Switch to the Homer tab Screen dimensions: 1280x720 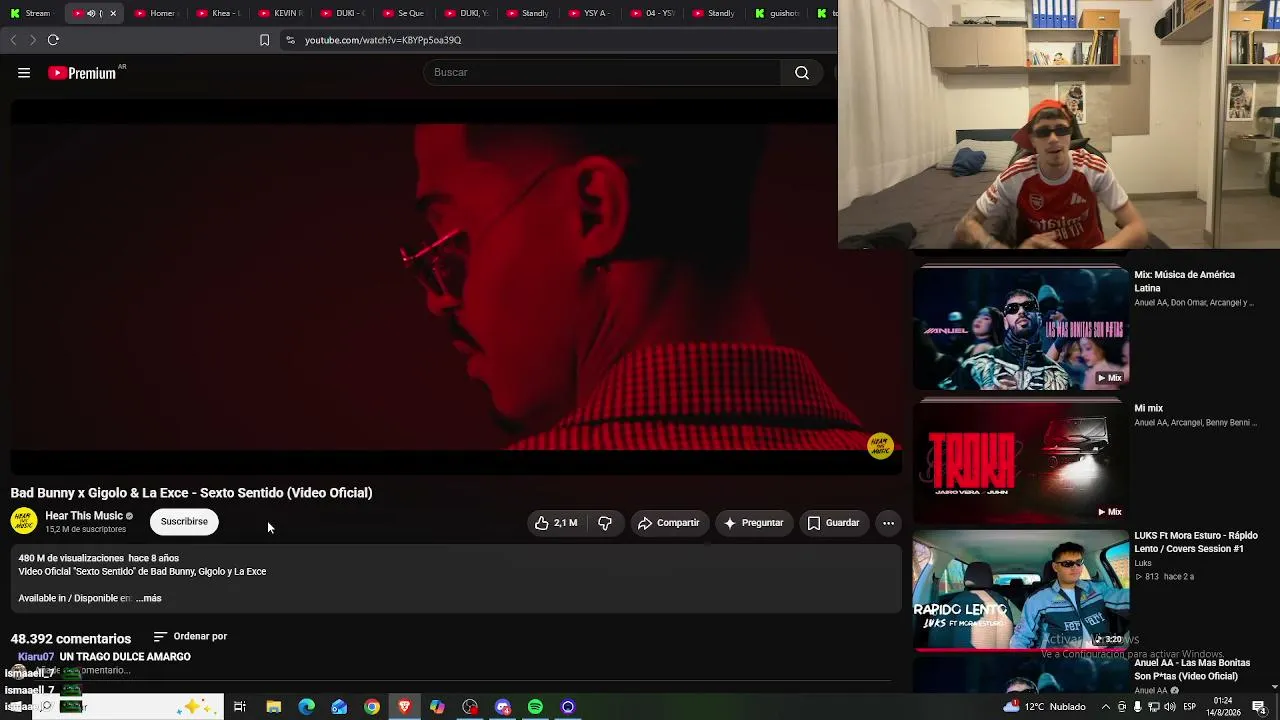click(157, 13)
